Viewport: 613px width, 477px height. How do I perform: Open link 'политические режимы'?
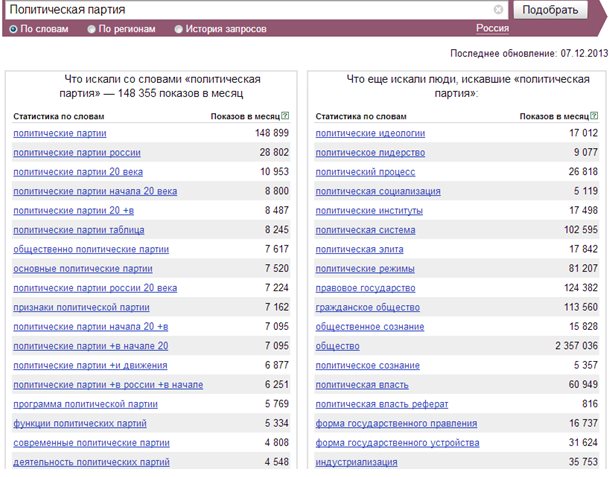point(365,269)
